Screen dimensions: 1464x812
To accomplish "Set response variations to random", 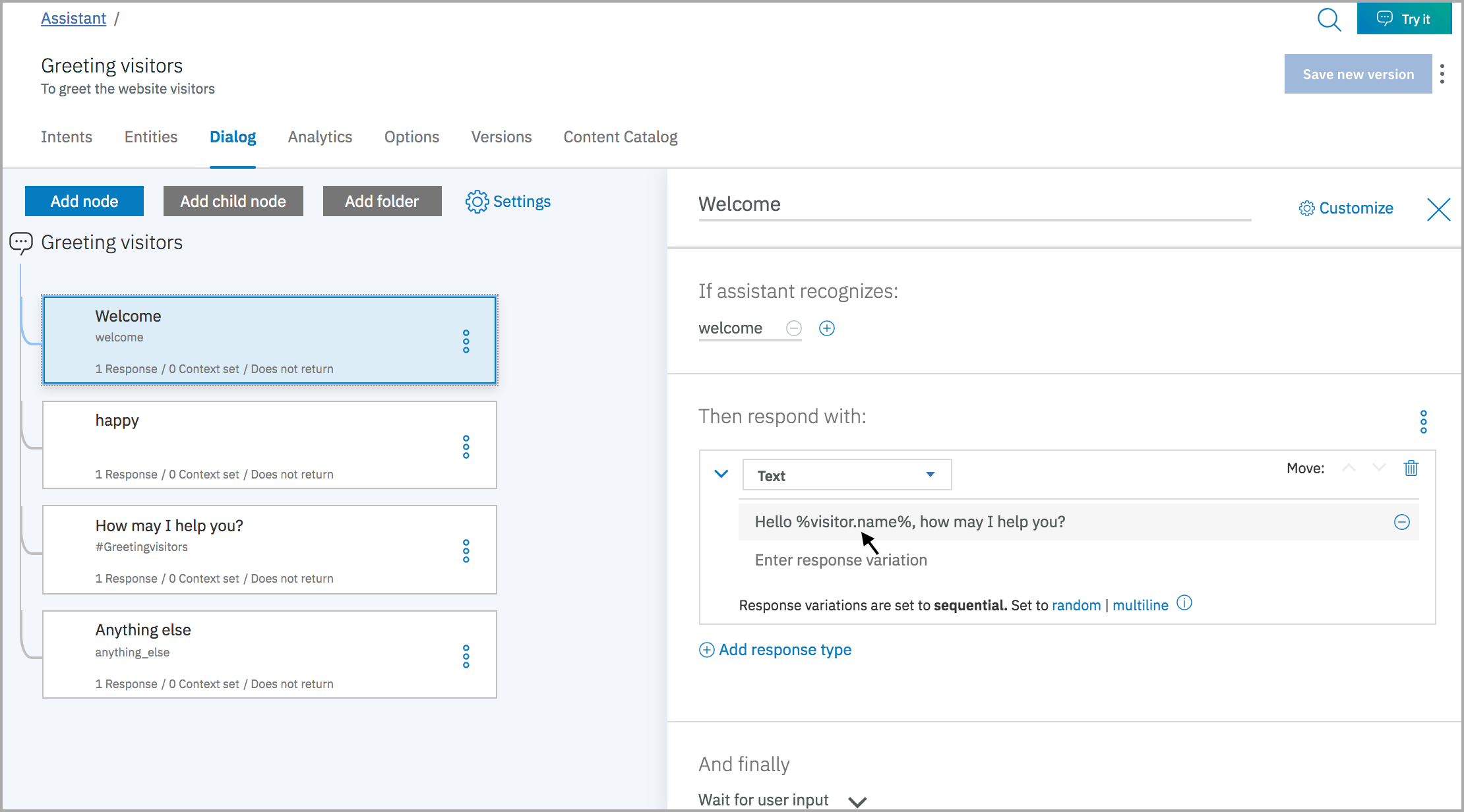I will pos(1076,605).
